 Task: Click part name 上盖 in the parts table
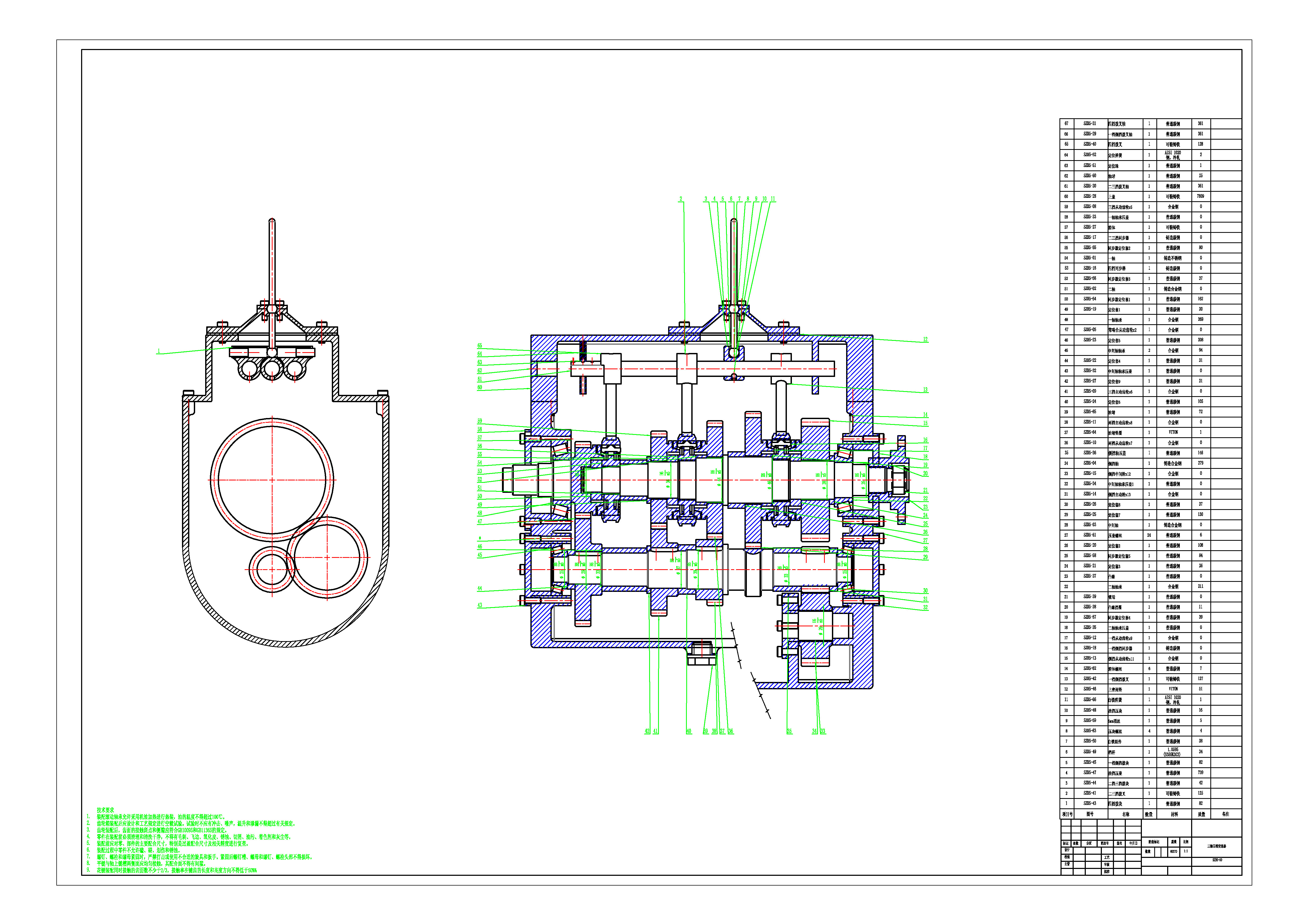1112,197
